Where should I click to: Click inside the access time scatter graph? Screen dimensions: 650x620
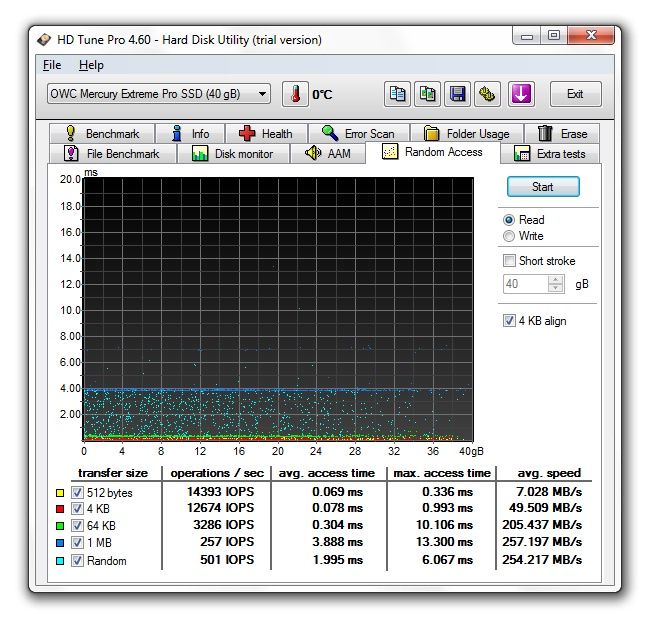(x=278, y=309)
